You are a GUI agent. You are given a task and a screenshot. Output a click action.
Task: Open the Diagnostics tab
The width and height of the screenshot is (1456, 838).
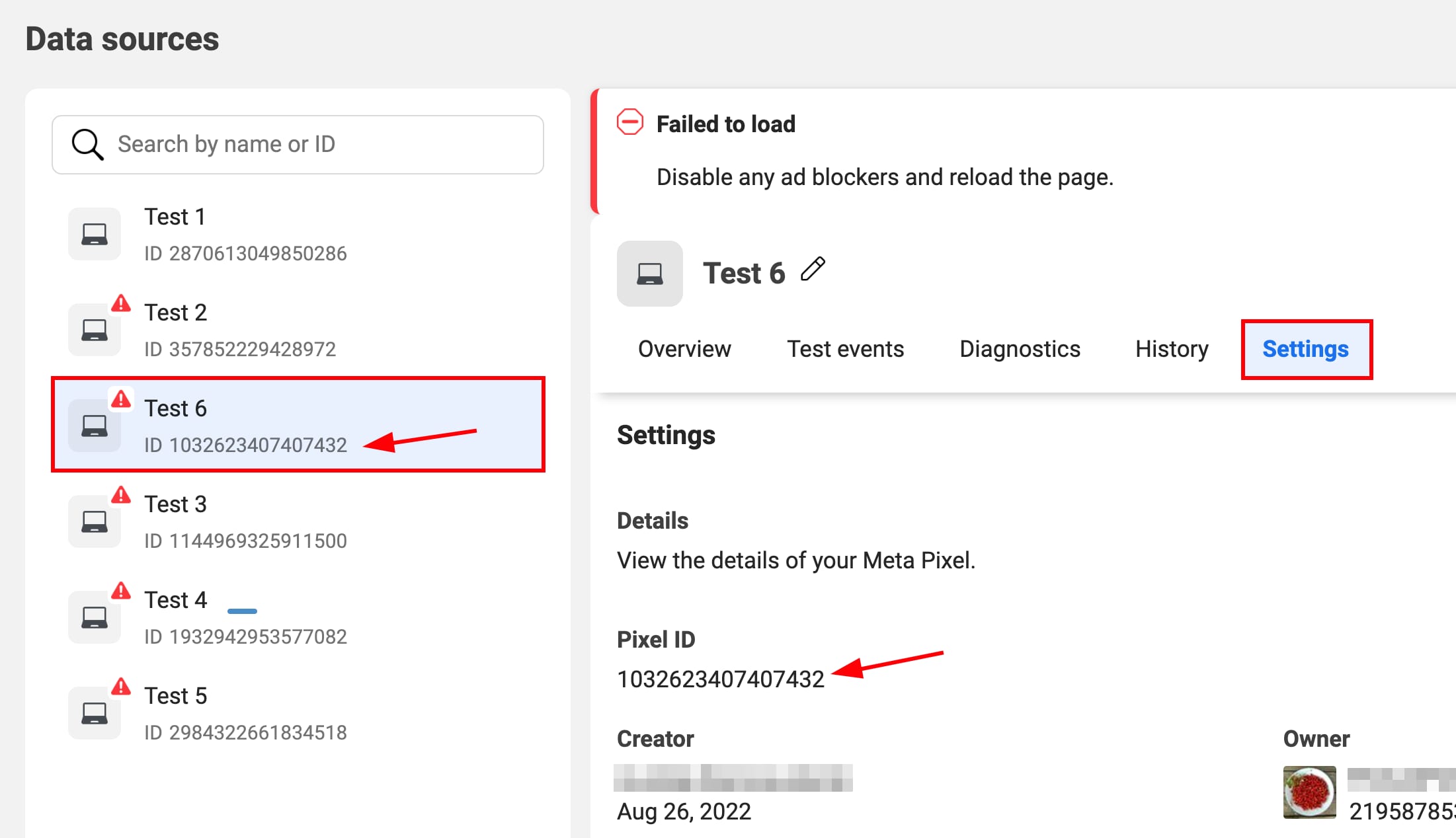click(x=1020, y=349)
